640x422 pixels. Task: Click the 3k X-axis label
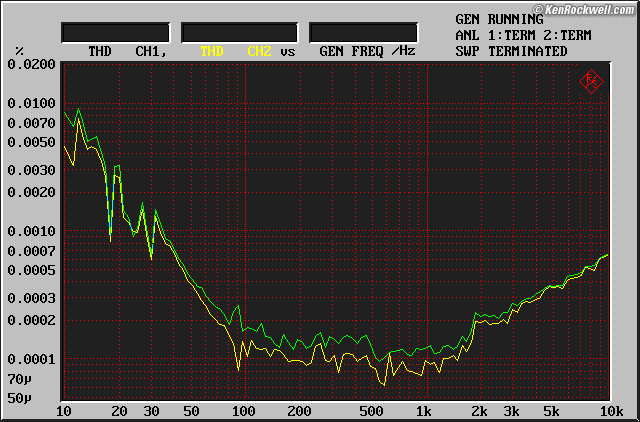coord(511,411)
